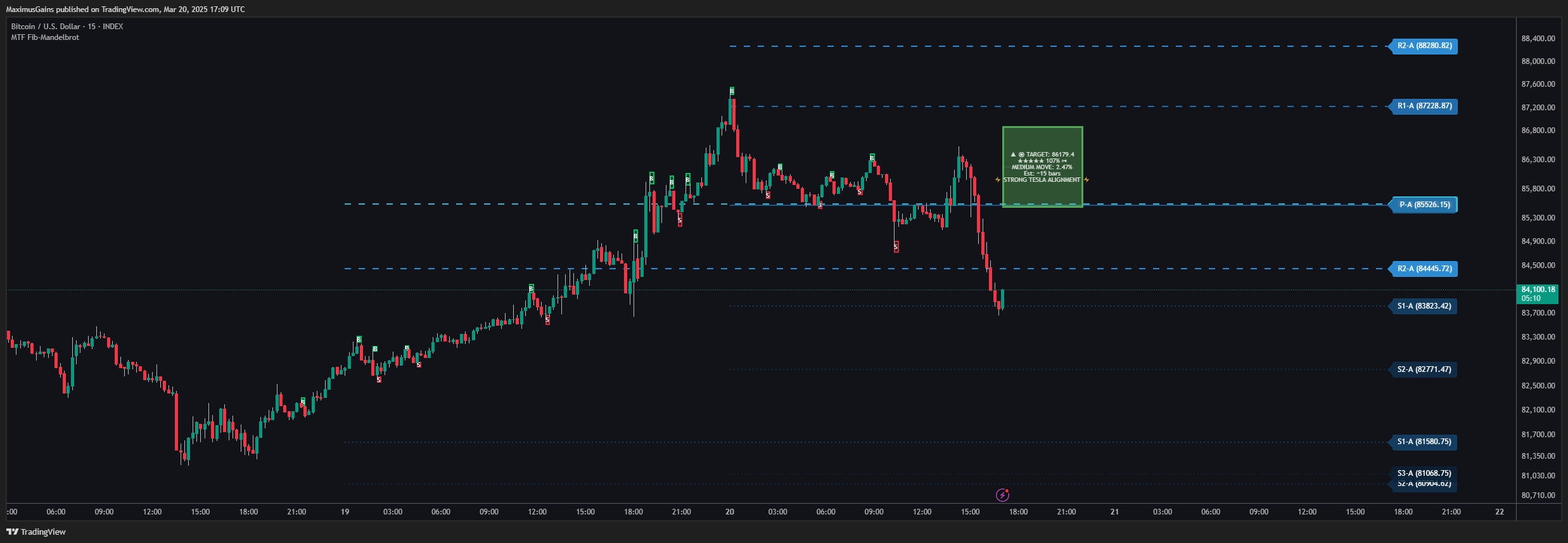Click the 88,400.00 price axis label
The image size is (1568, 543).
click(1538, 39)
